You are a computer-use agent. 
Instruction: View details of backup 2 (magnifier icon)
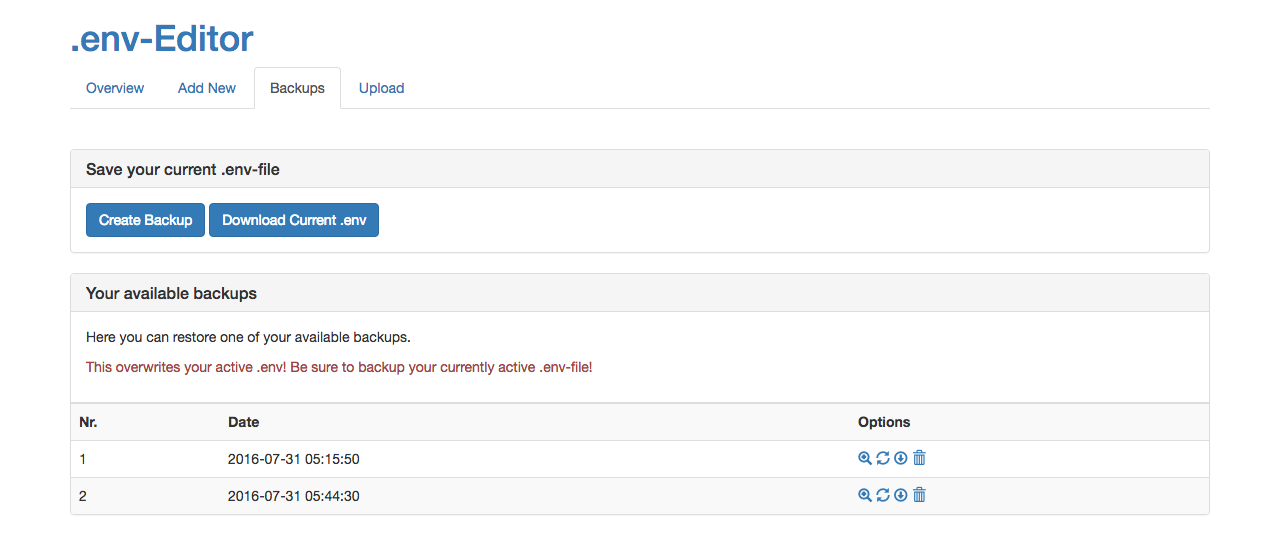point(865,495)
